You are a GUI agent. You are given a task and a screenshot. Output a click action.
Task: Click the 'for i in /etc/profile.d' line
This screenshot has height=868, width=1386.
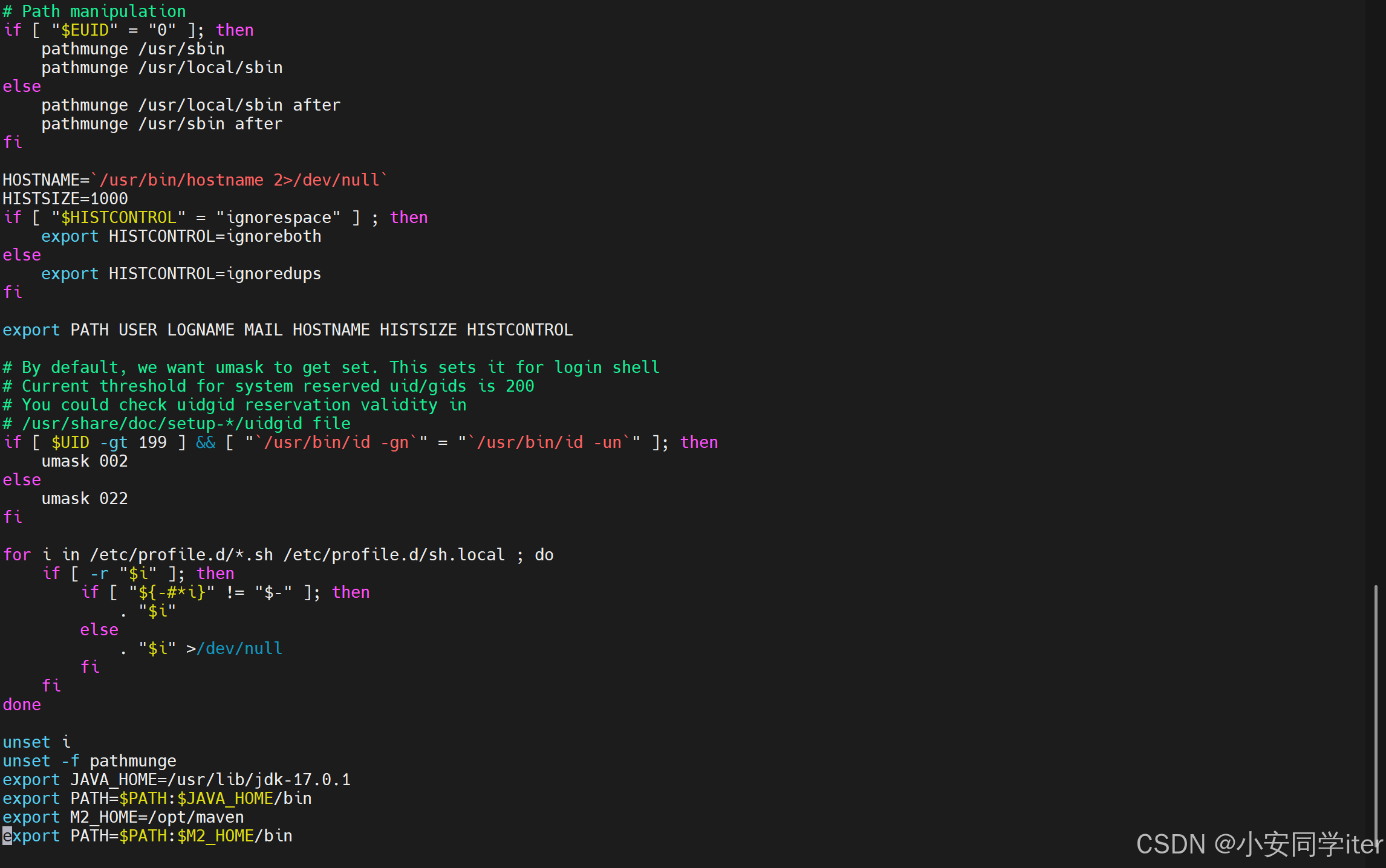(x=278, y=555)
